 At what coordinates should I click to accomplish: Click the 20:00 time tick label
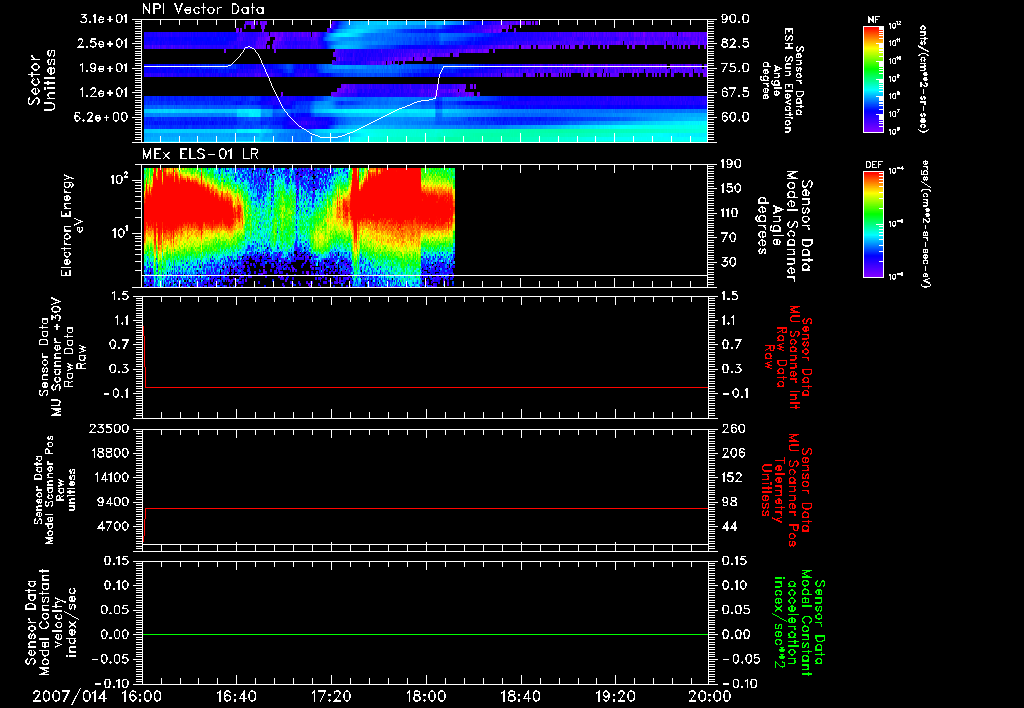click(710, 696)
